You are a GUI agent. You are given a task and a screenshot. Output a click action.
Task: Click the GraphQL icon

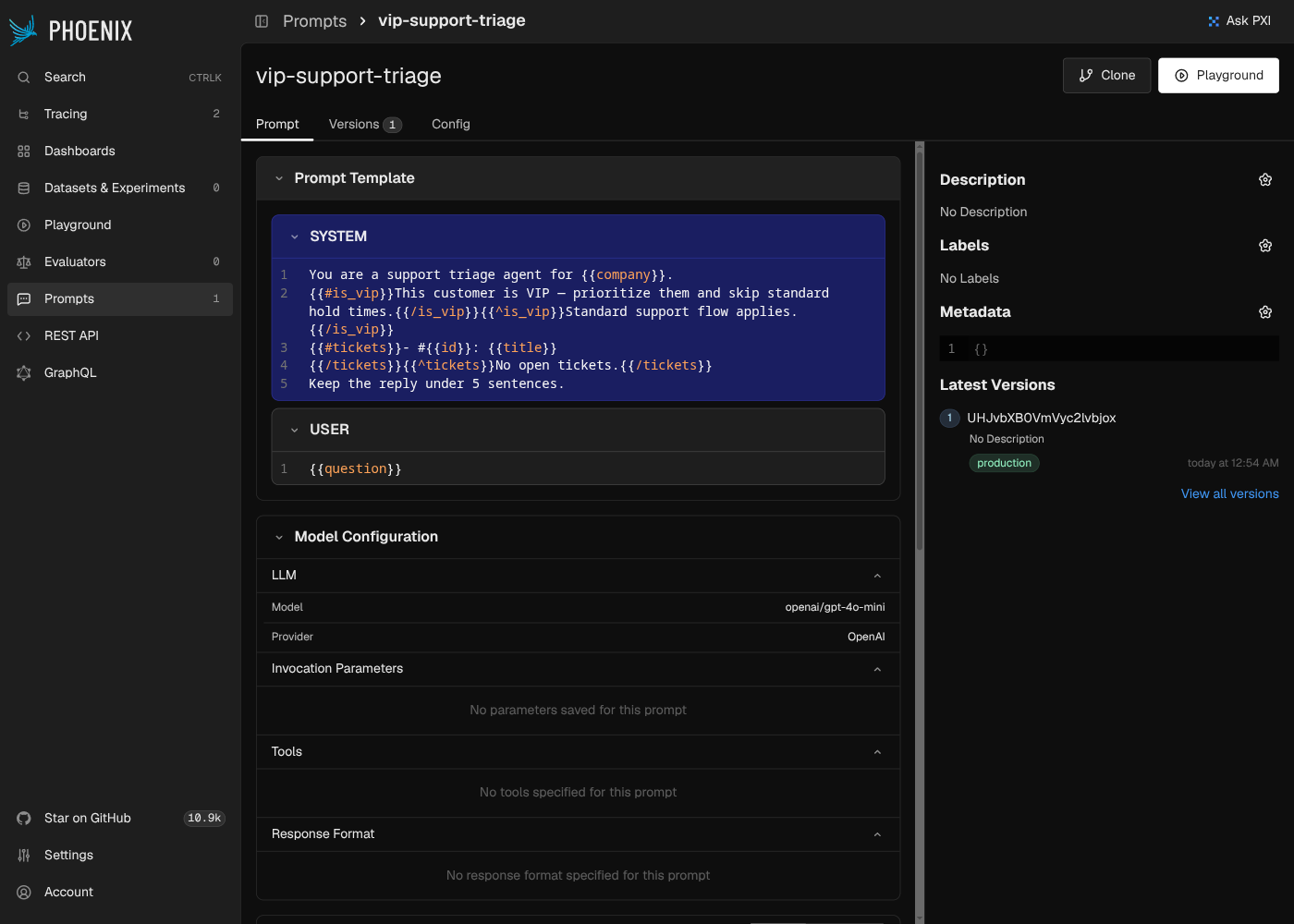(x=24, y=373)
